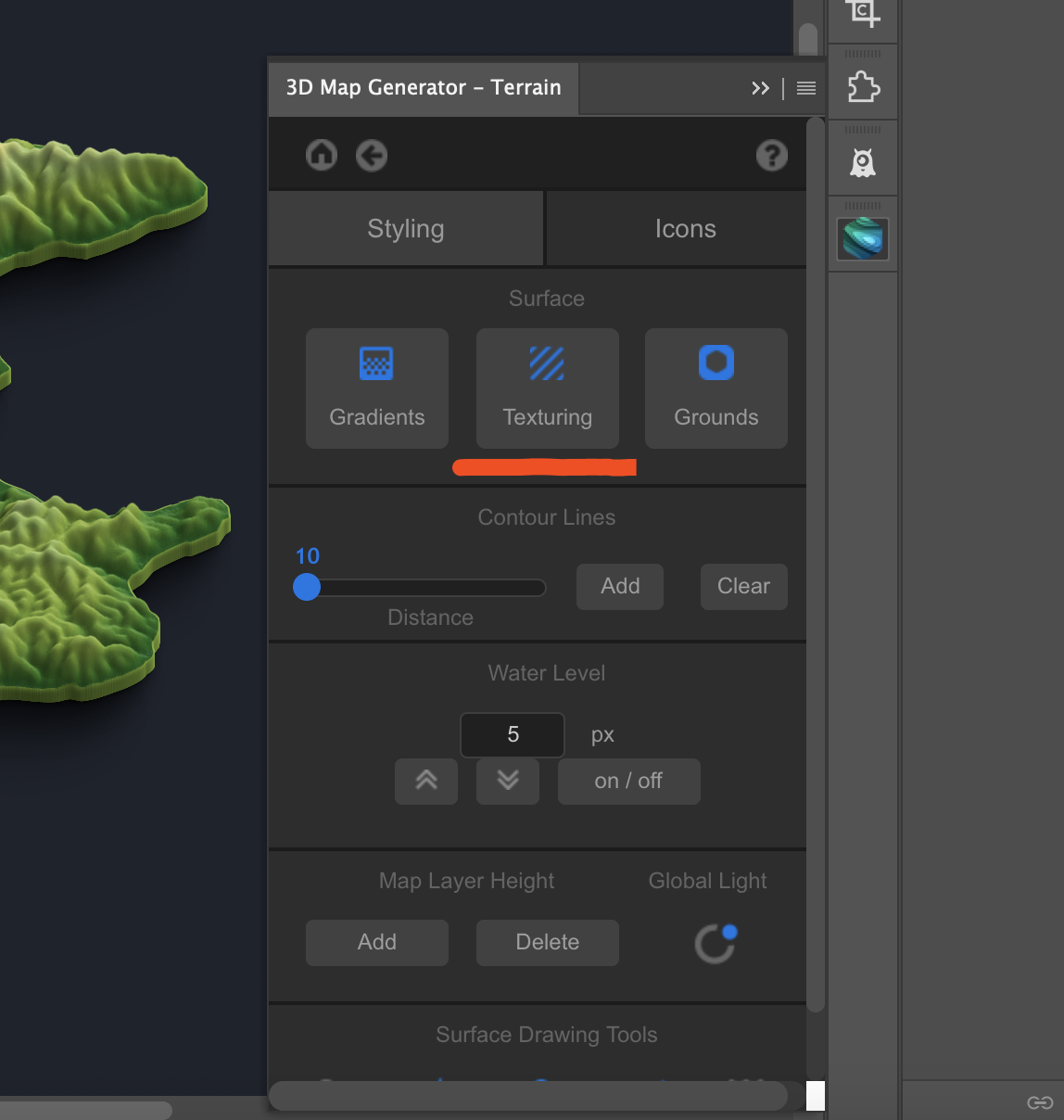Clear contour lines

click(744, 587)
